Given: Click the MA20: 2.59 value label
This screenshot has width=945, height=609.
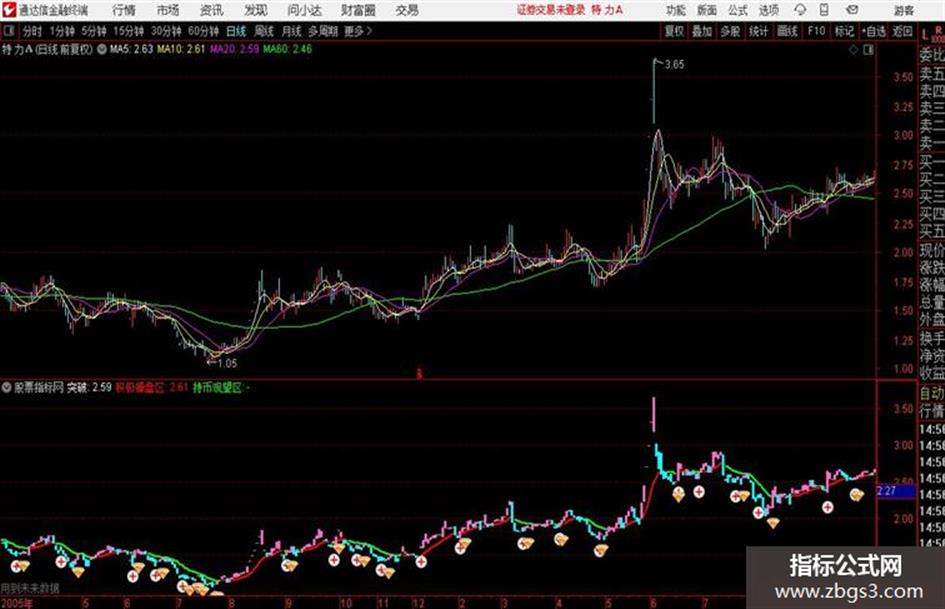Looking at the screenshot, I should [234, 49].
